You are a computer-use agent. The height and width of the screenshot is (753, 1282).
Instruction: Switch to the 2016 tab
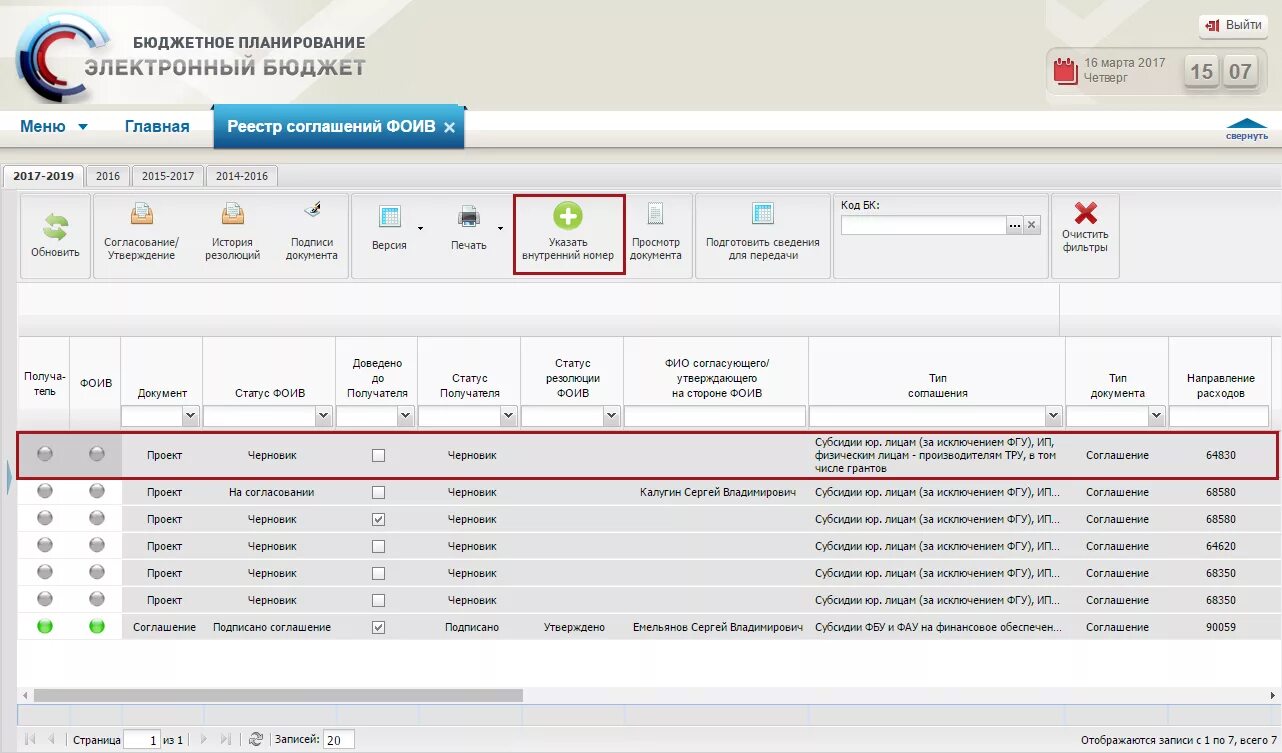click(x=108, y=176)
